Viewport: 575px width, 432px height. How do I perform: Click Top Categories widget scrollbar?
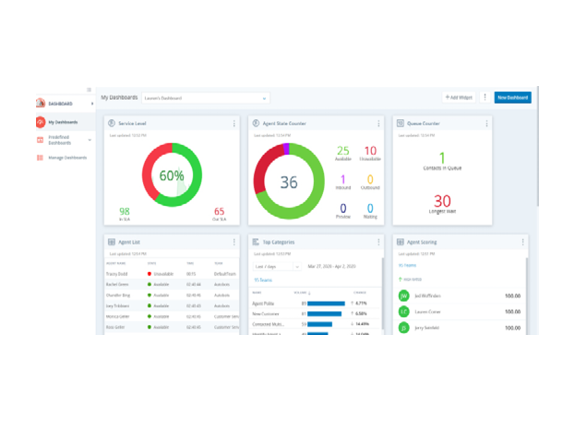pos(383,293)
